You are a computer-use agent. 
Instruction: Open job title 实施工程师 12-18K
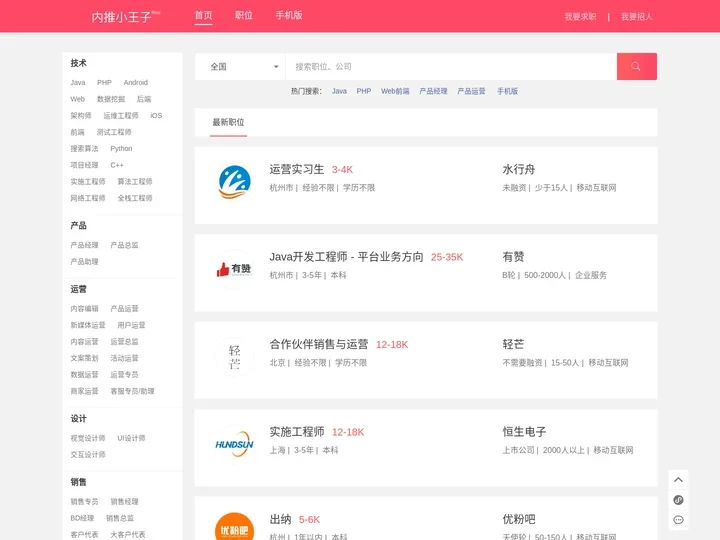coord(297,432)
